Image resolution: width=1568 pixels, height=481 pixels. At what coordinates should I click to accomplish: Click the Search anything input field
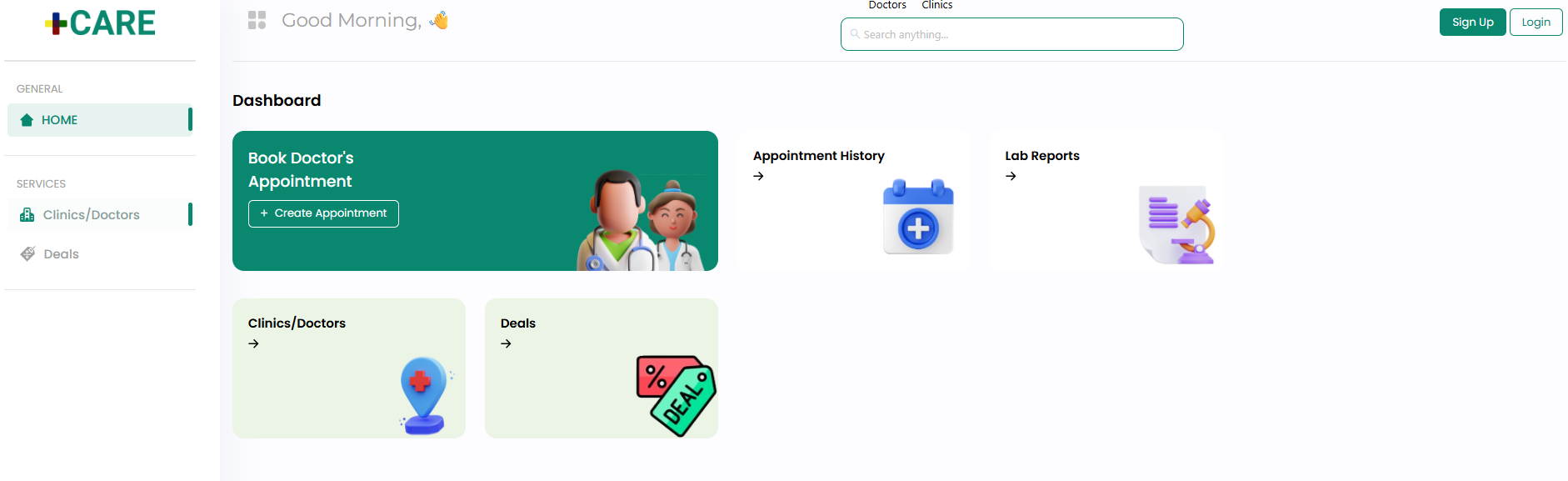[x=1011, y=34]
